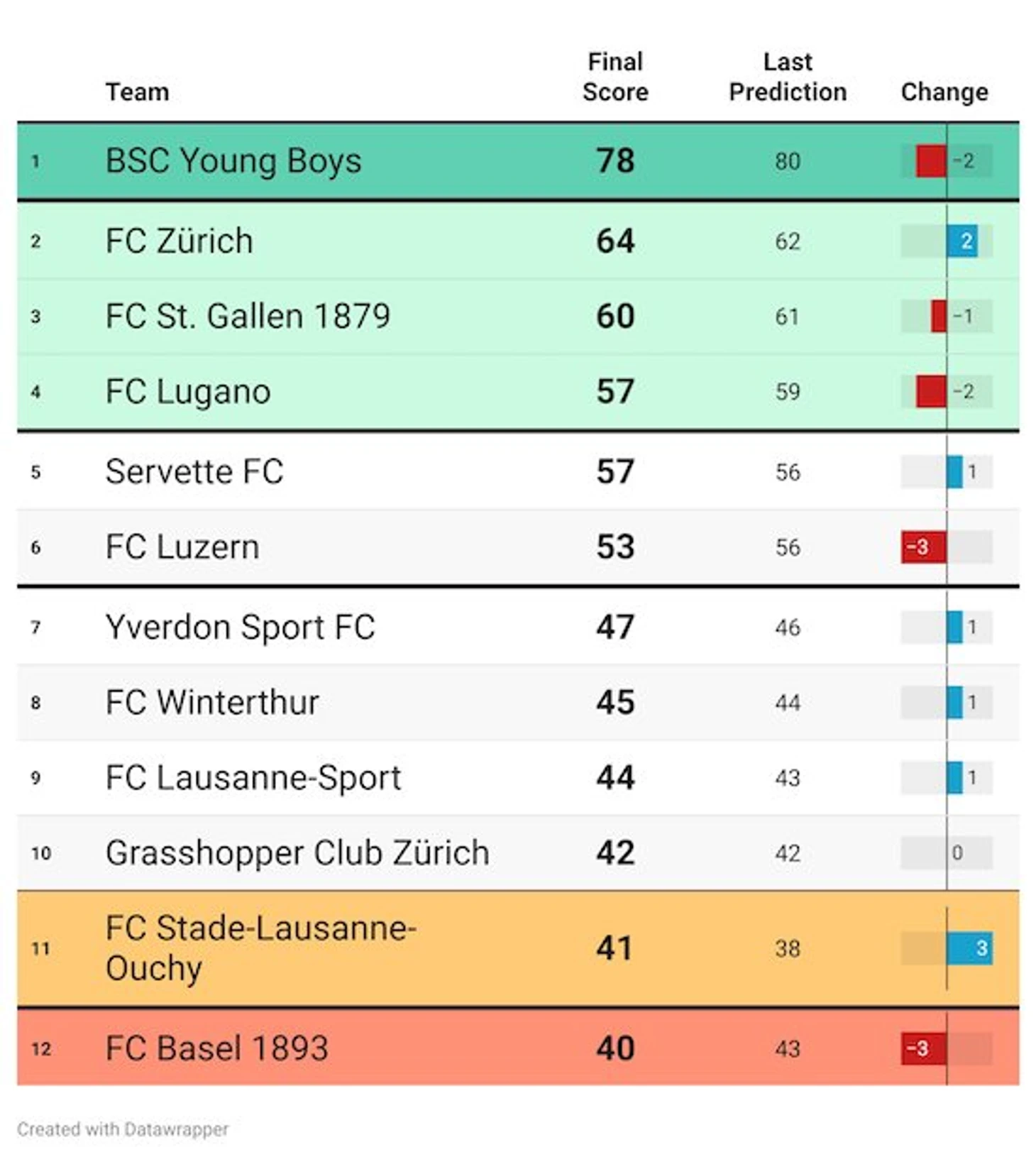Click the Last Prediction column header
The image size is (1036, 1157).
(787, 77)
